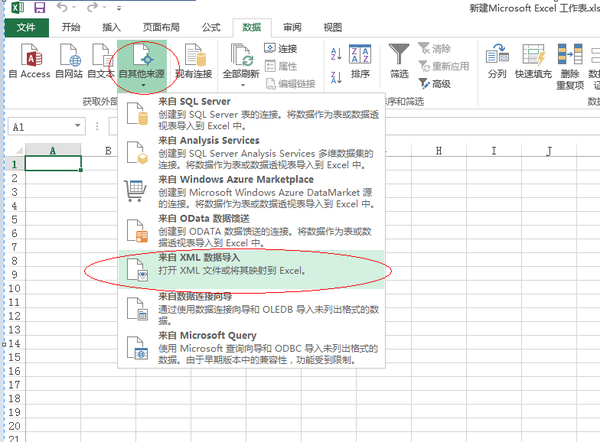Click 重新应用 filter button
This screenshot has width=600, height=442.
click(443, 66)
